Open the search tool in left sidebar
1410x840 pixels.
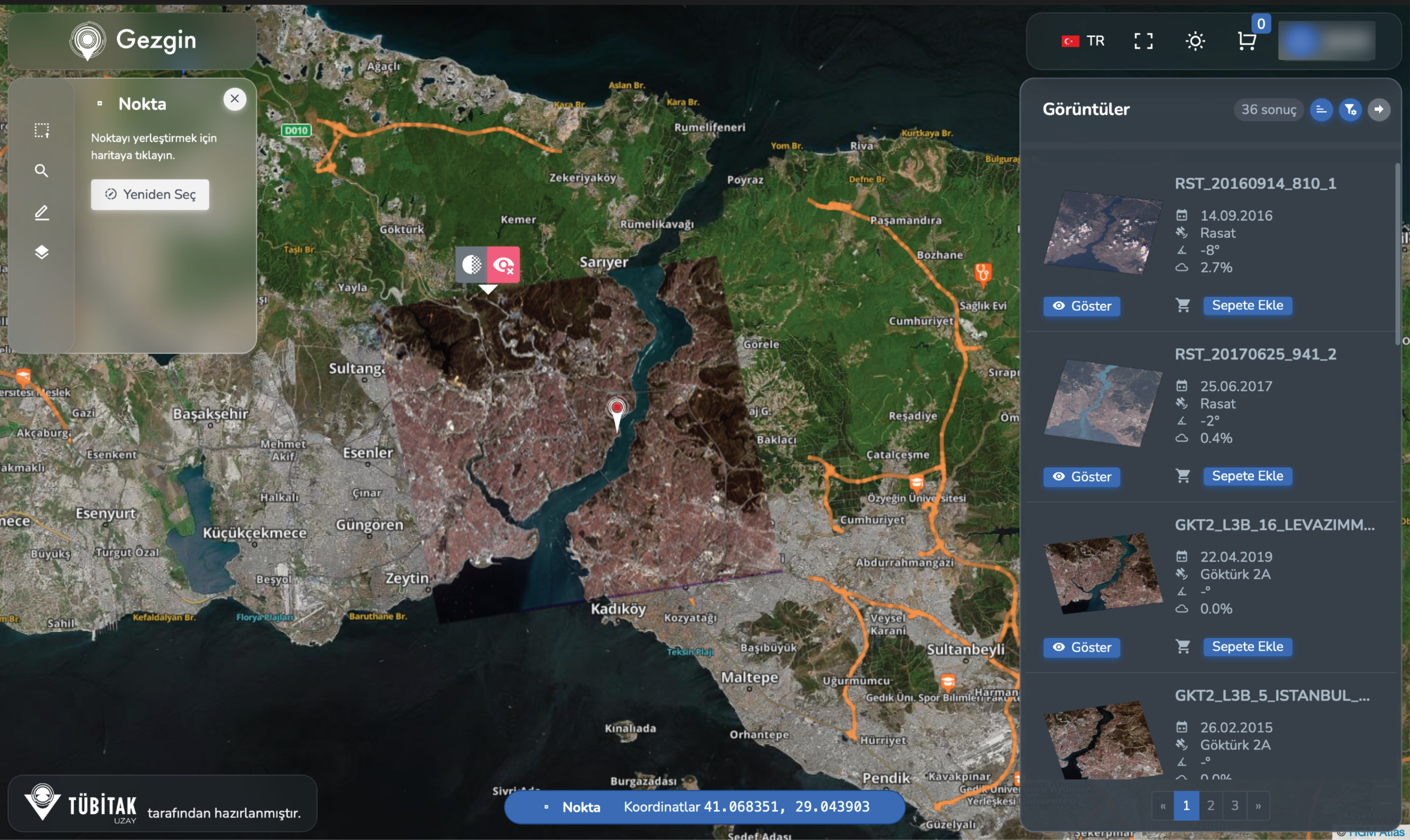(41, 171)
